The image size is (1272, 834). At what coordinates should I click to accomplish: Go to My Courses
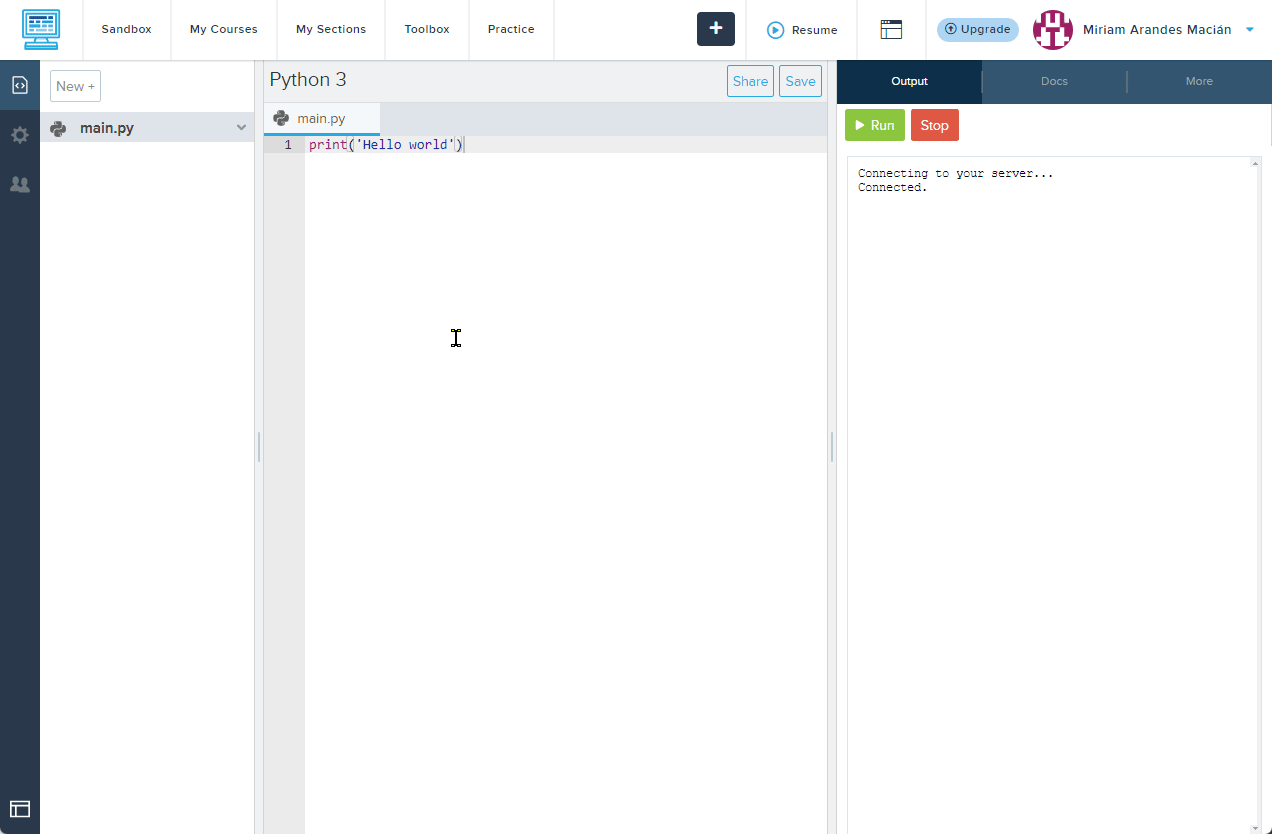pos(224,30)
